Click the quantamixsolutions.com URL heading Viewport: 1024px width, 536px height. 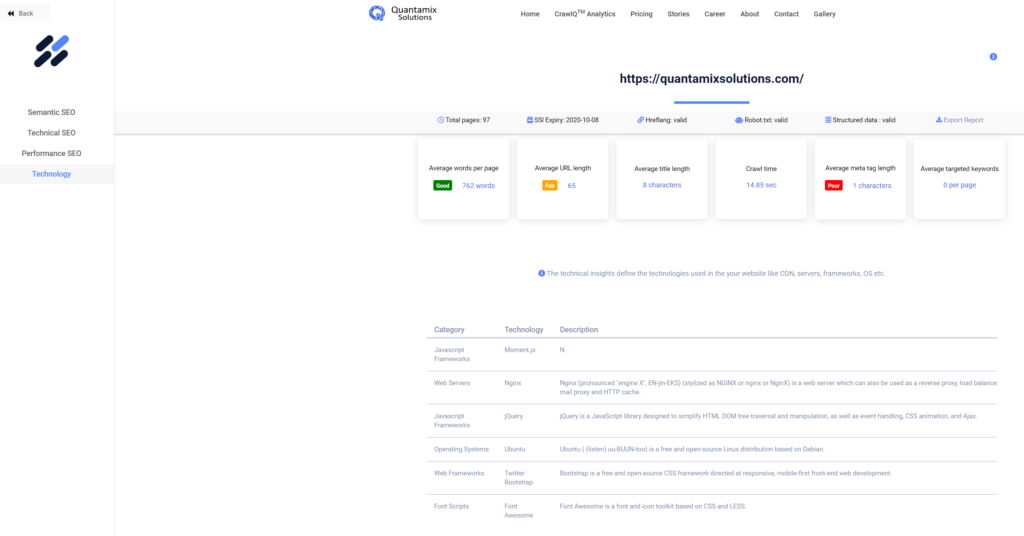pyautogui.click(x=711, y=78)
